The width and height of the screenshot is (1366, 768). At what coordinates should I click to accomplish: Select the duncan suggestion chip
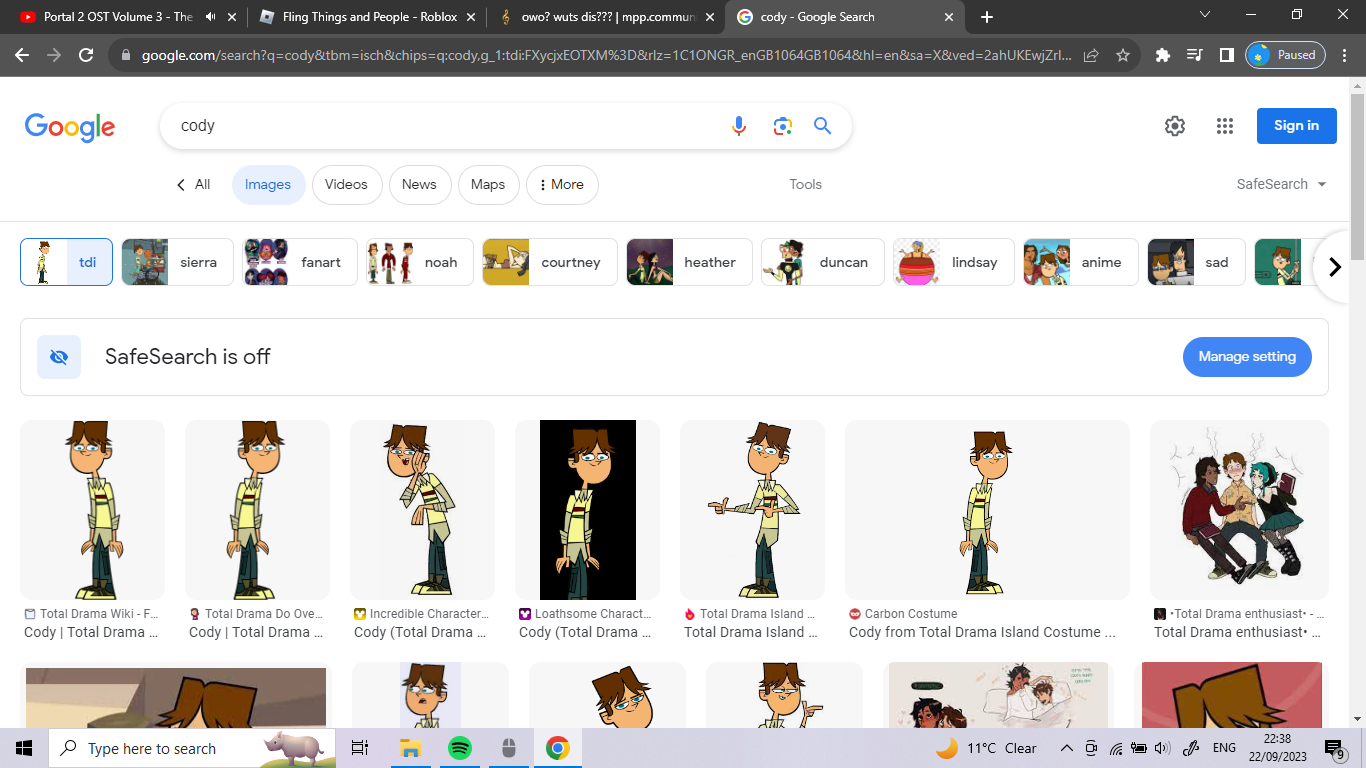click(823, 262)
